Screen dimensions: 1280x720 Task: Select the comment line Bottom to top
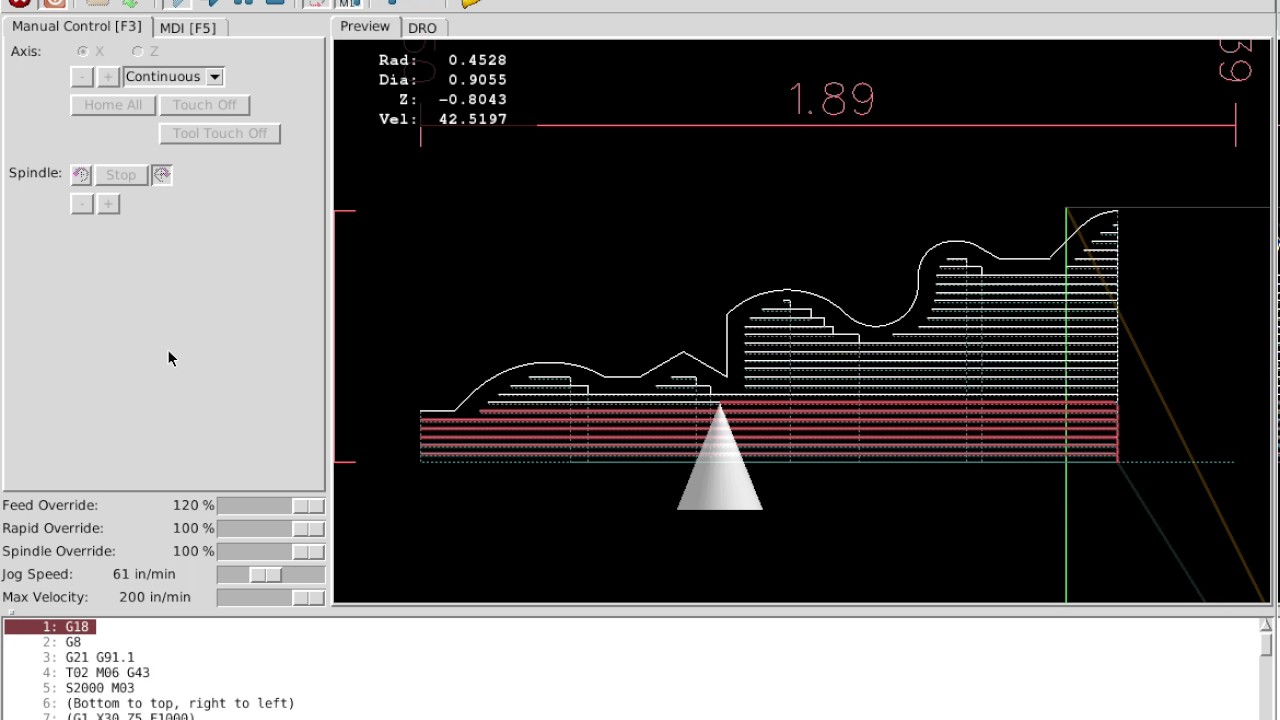[x=168, y=704]
